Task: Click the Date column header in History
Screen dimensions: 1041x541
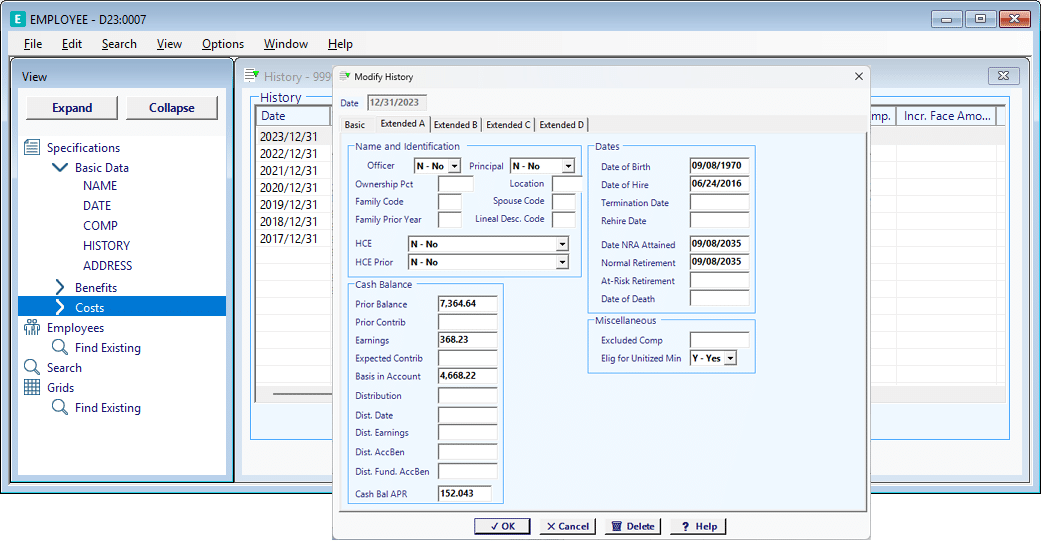Action: pos(293,116)
